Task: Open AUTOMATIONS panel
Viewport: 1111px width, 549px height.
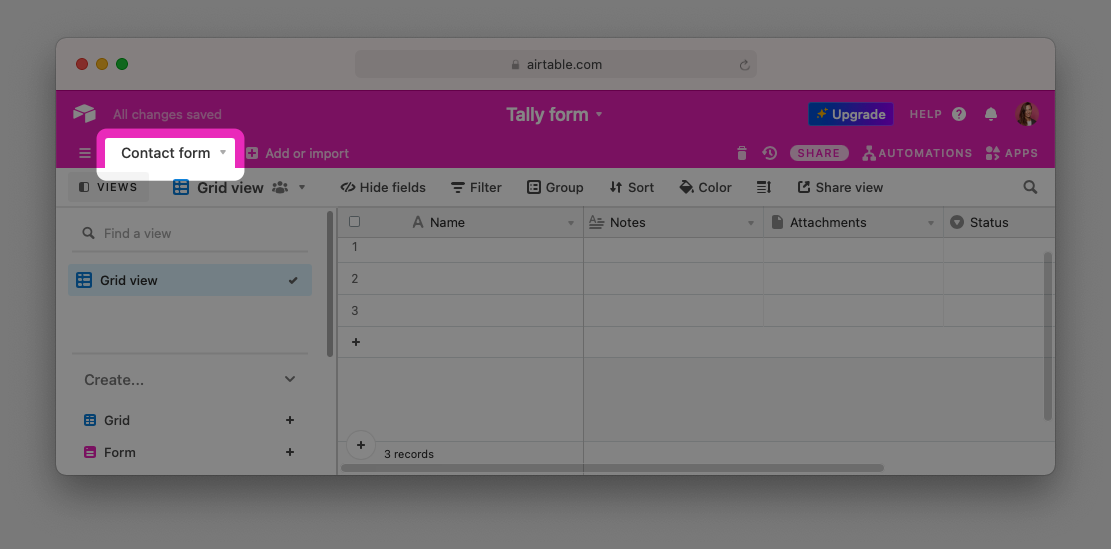Action: pos(917,153)
